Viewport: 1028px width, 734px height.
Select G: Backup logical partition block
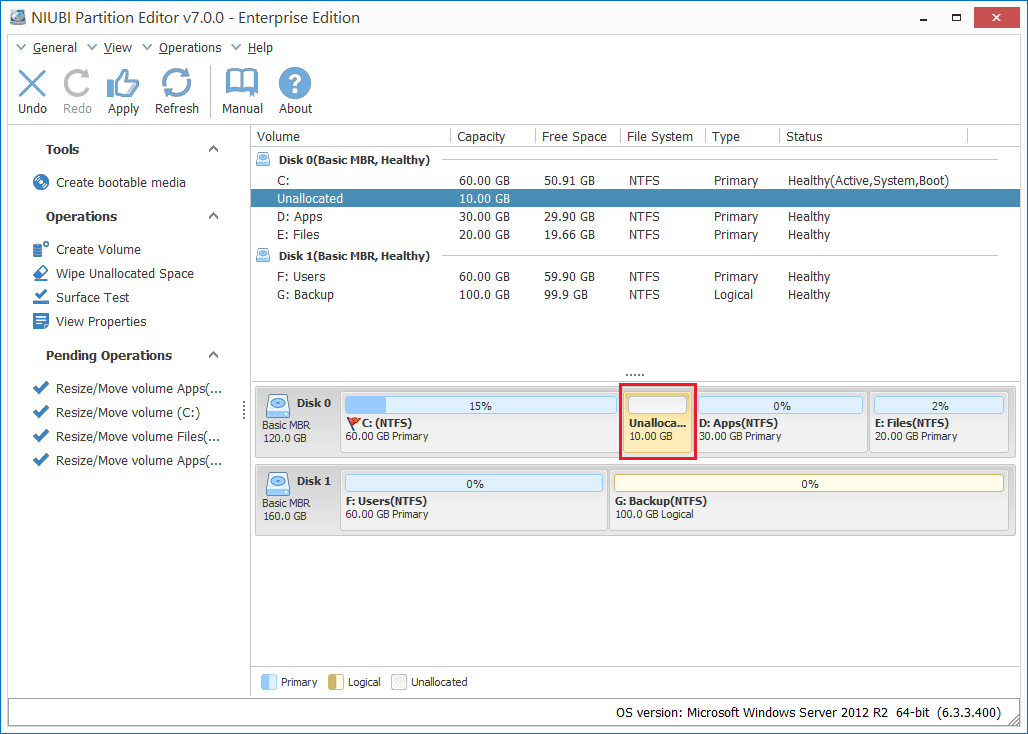click(809, 499)
